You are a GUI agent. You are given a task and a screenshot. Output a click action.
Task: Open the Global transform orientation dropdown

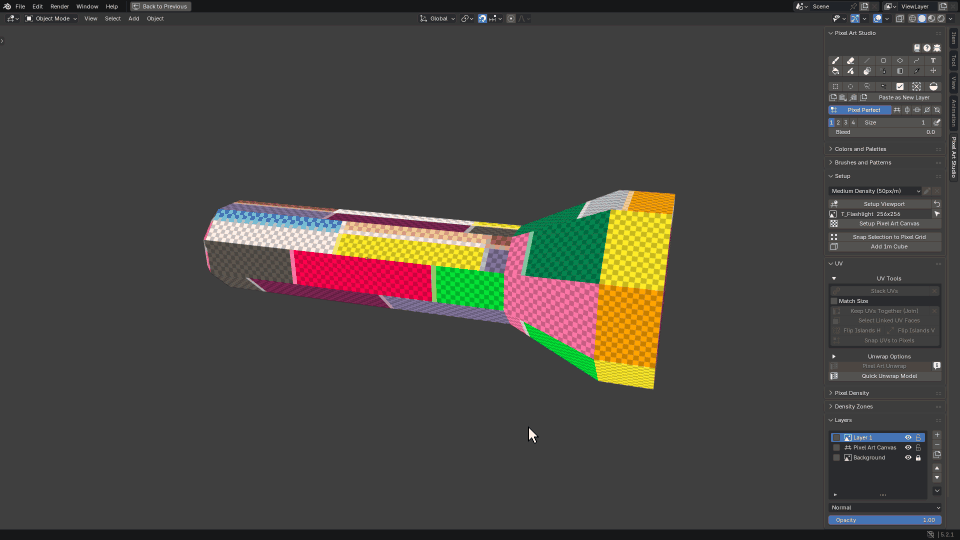tap(437, 18)
